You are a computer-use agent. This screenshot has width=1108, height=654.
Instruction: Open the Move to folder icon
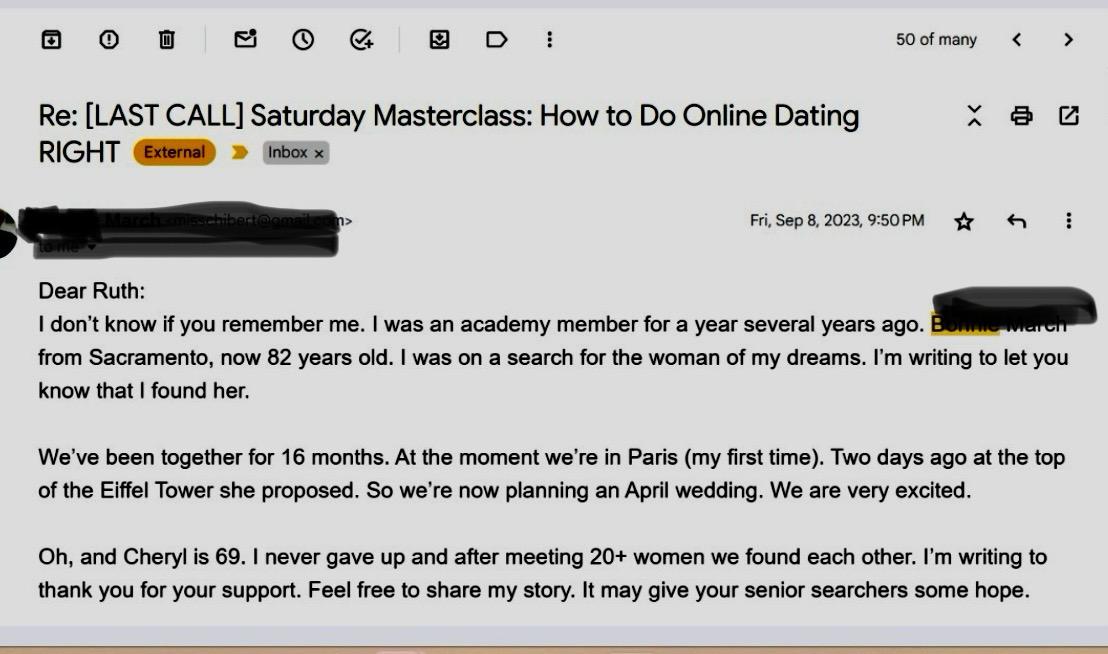(x=439, y=39)
